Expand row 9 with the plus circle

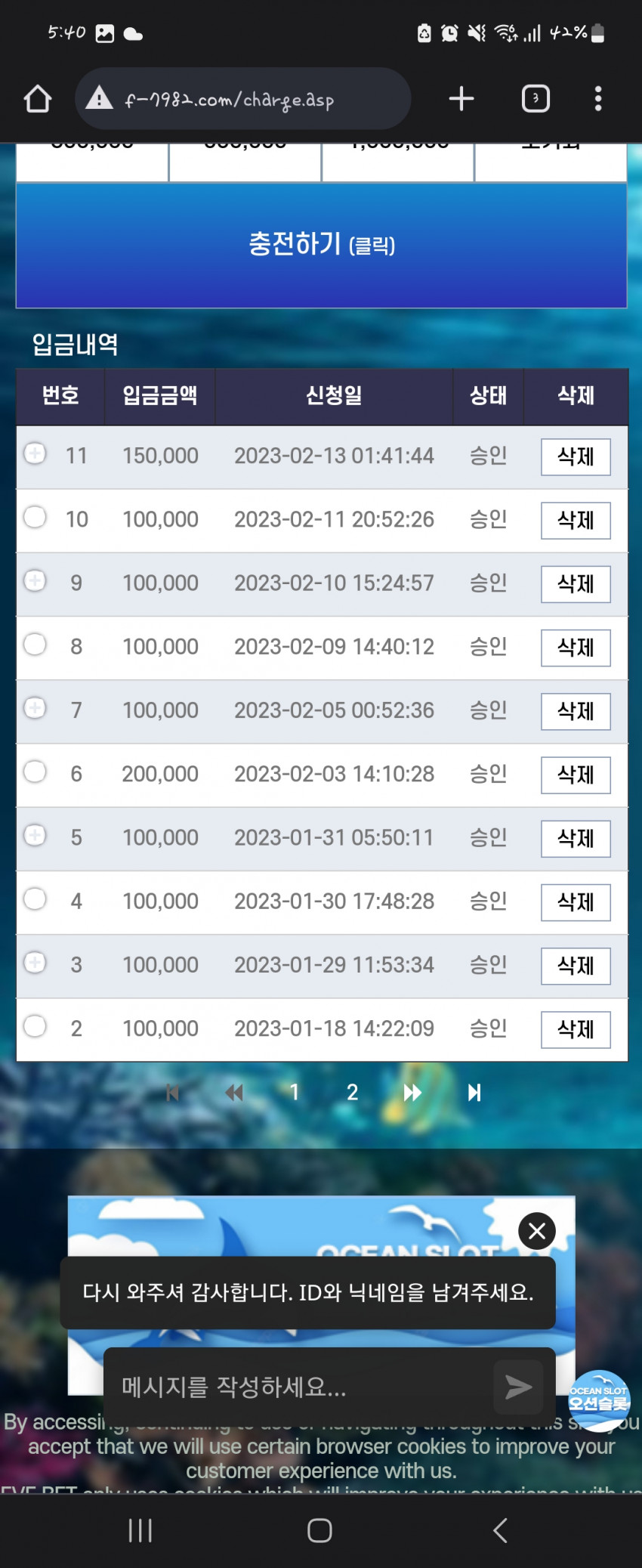(35, 580)
